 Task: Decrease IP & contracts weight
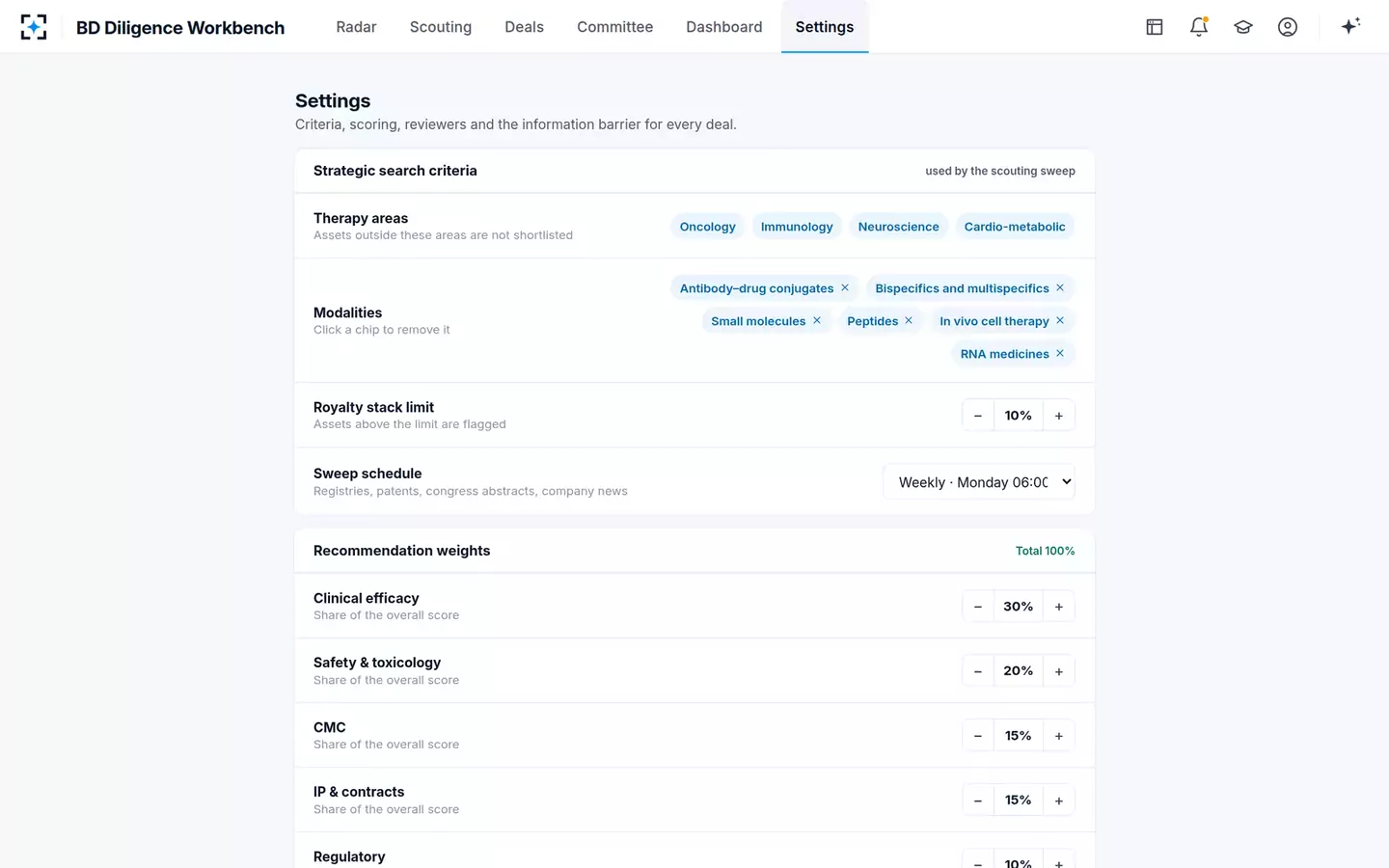pos(978,800)
